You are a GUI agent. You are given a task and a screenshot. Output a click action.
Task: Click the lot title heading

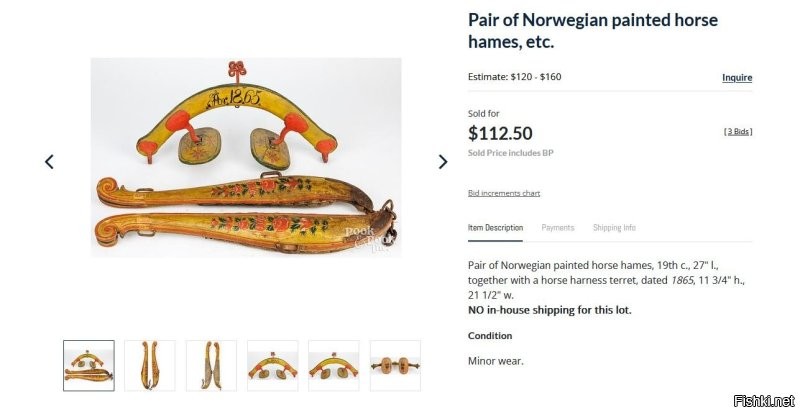click(592, 30)
